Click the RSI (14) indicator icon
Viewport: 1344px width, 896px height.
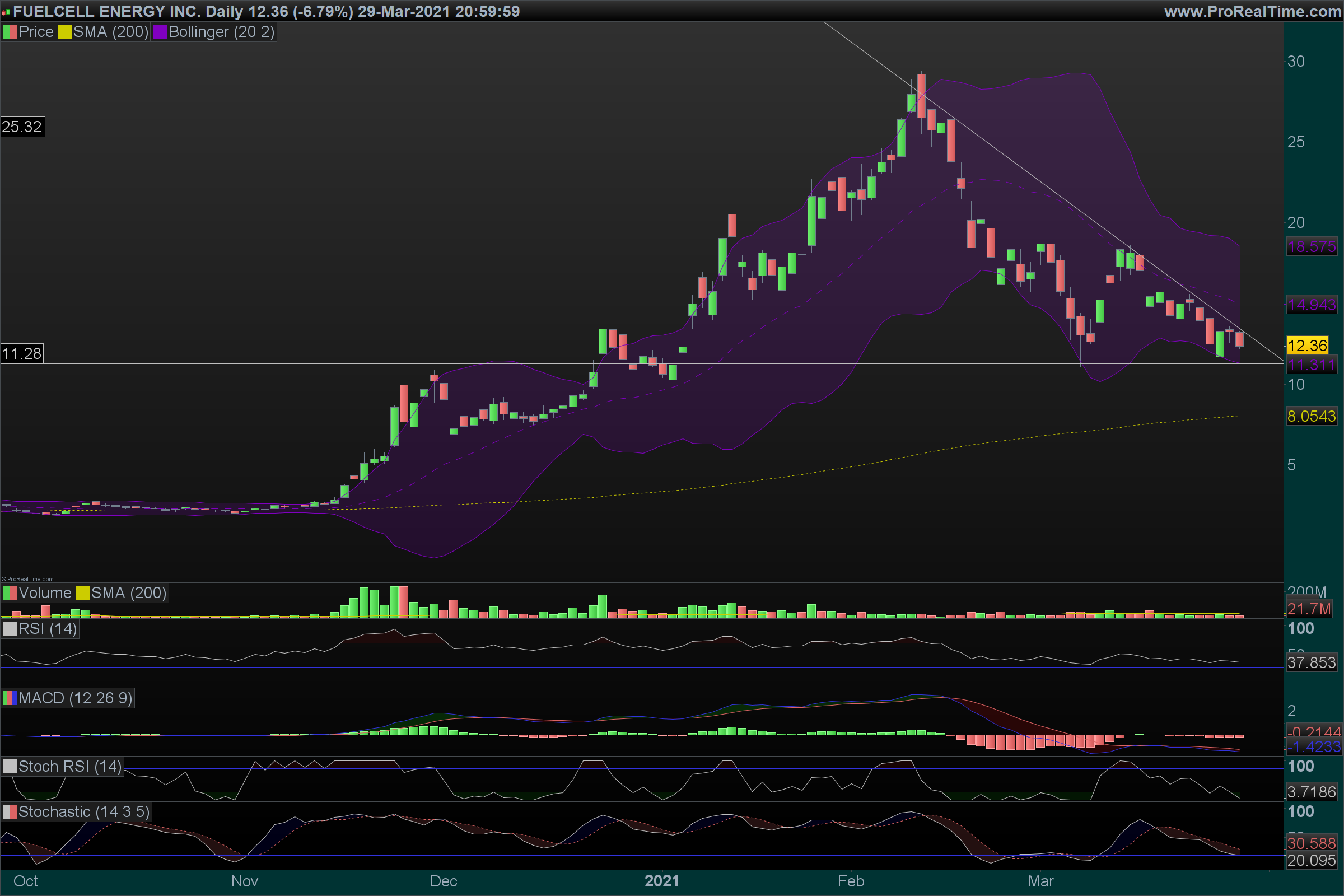10,629
